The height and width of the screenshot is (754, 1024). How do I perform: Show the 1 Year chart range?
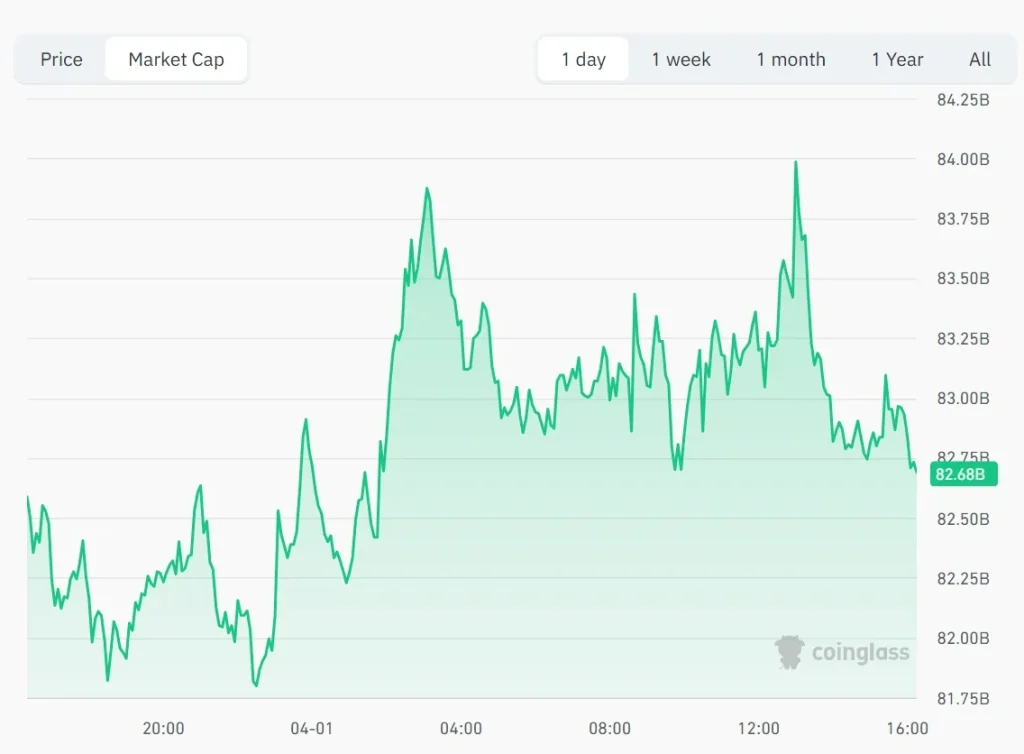point(897,60)
